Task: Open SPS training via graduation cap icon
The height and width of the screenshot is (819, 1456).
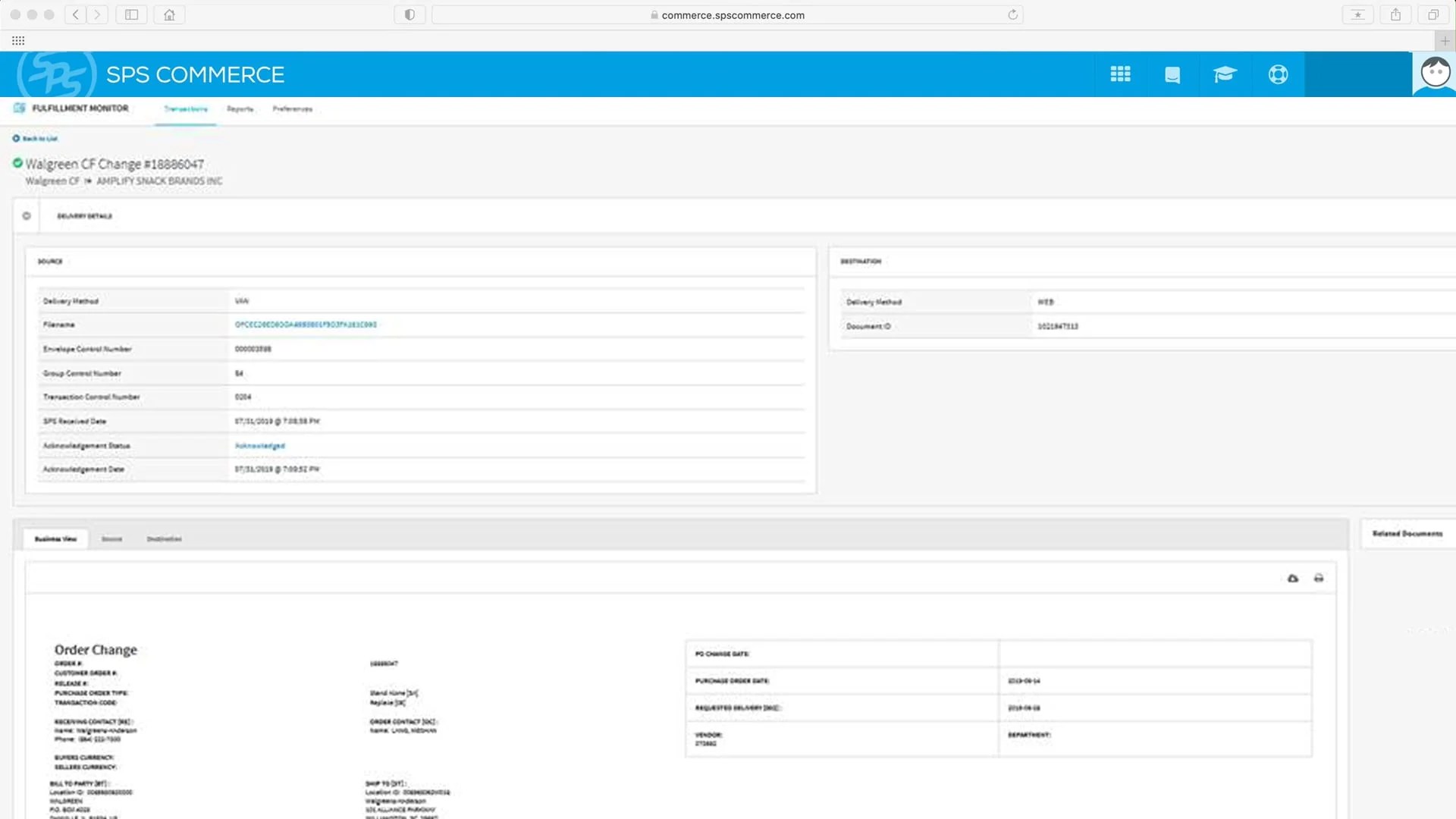Action: click(x=1225, y=74)
